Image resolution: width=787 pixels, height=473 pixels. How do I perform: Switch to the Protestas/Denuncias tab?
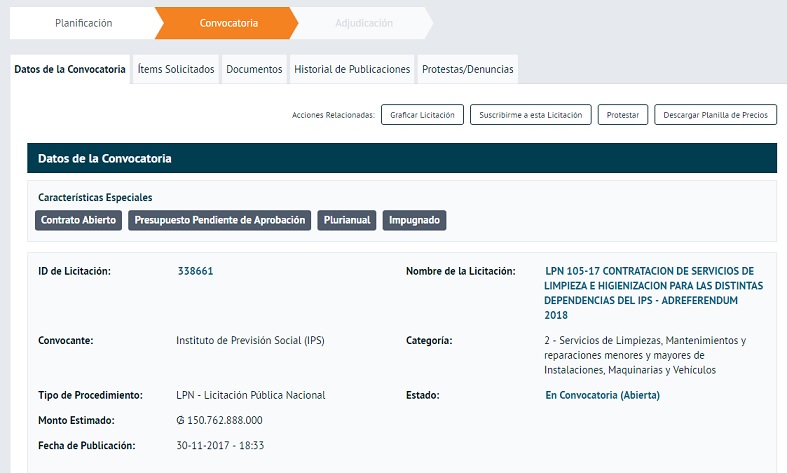click(x=468, y=70)
